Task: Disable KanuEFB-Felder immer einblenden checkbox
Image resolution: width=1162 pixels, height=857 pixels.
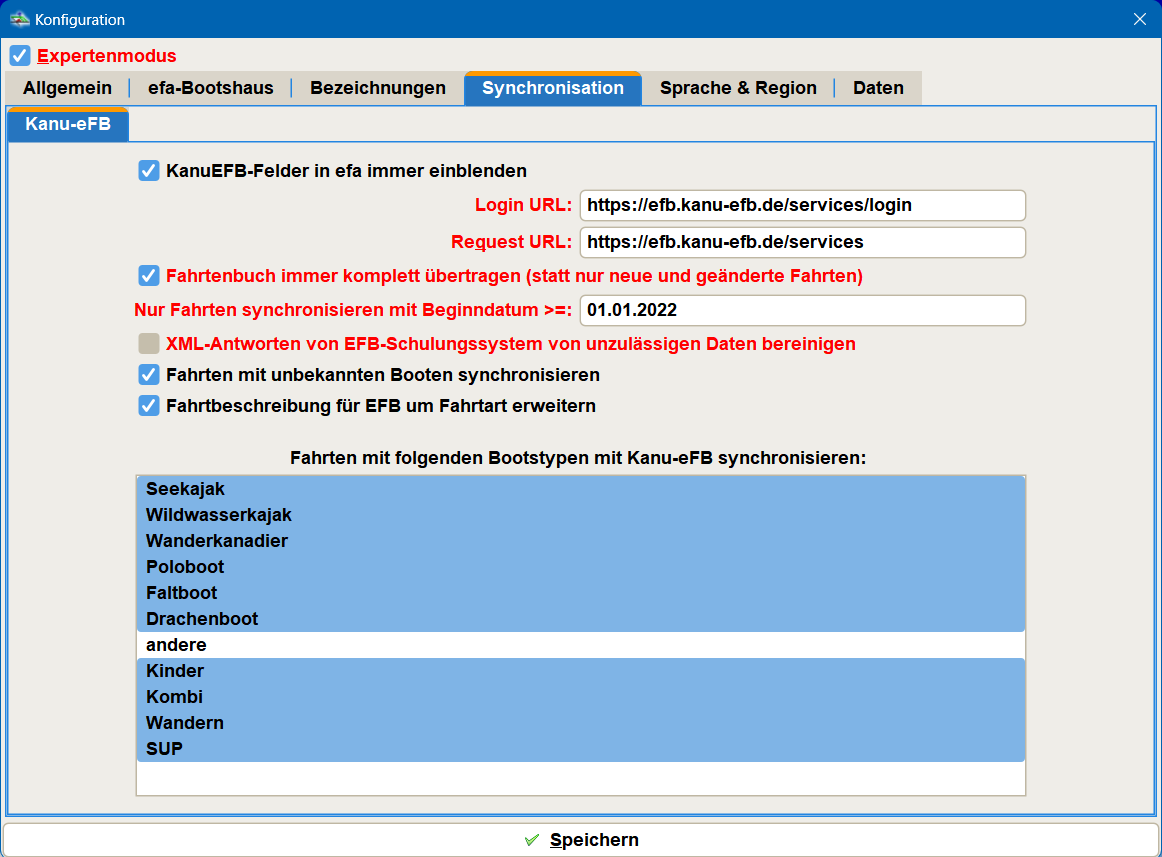Action: [x=149, y=171]
